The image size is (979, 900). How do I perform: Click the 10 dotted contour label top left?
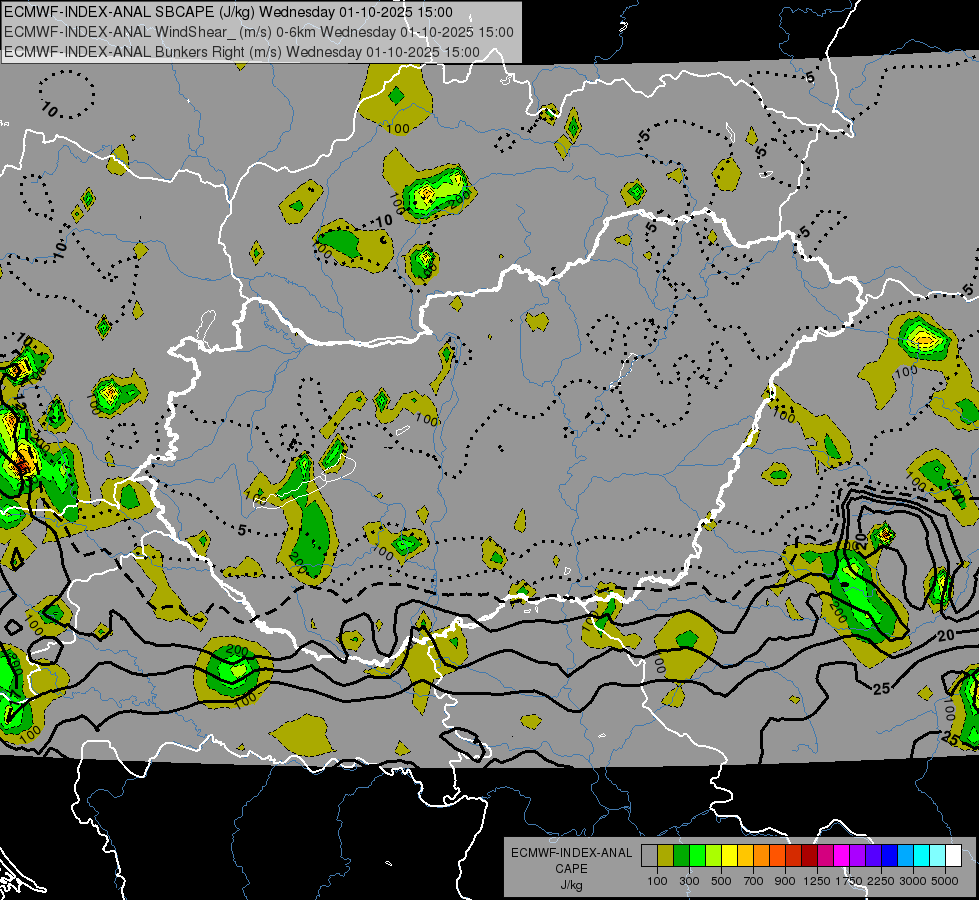[52, 107]
